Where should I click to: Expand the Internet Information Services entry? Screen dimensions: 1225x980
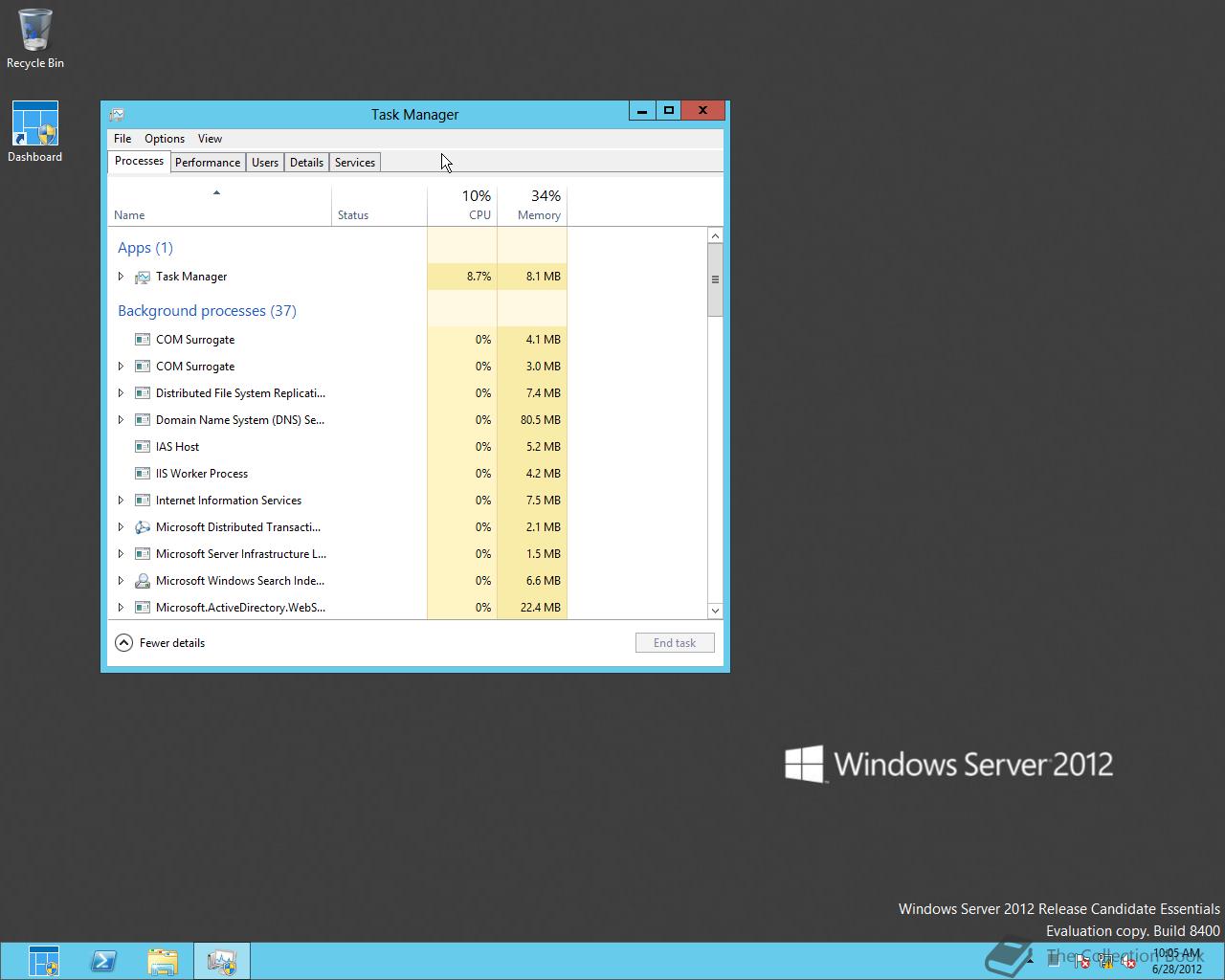[x=121, y=501]
